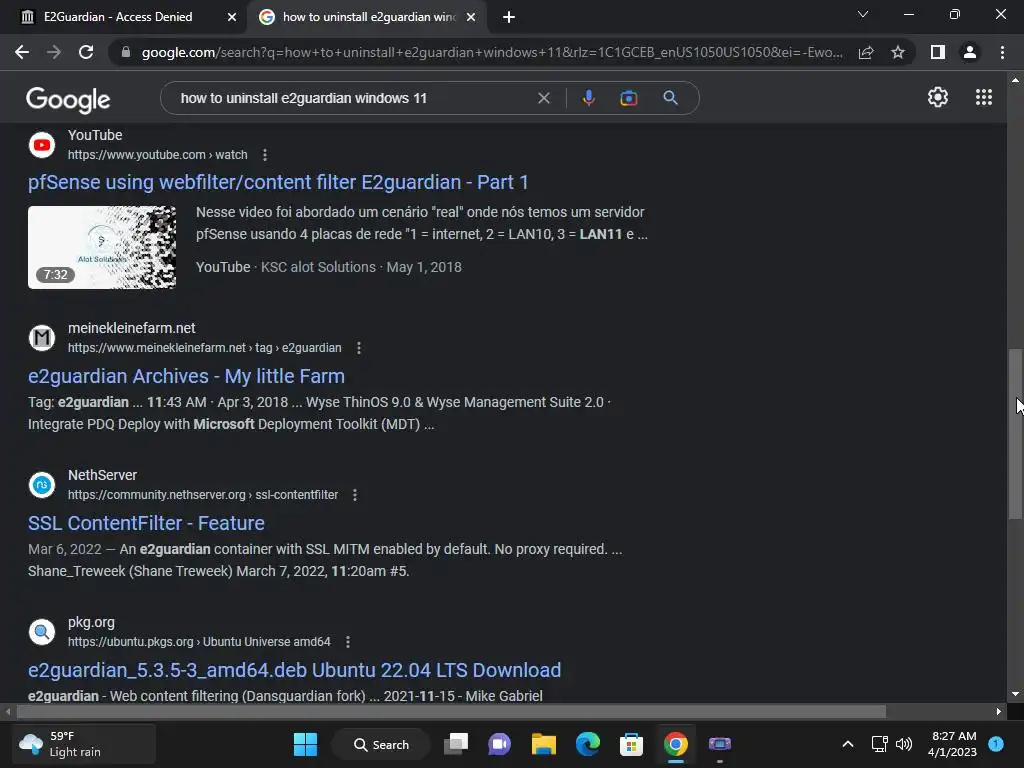Open the e2guardian_5.3.5-3_amd64.deb Ubuntu download result
Viewport: 1024px width, 768px height.
click(x=295, y=670)
